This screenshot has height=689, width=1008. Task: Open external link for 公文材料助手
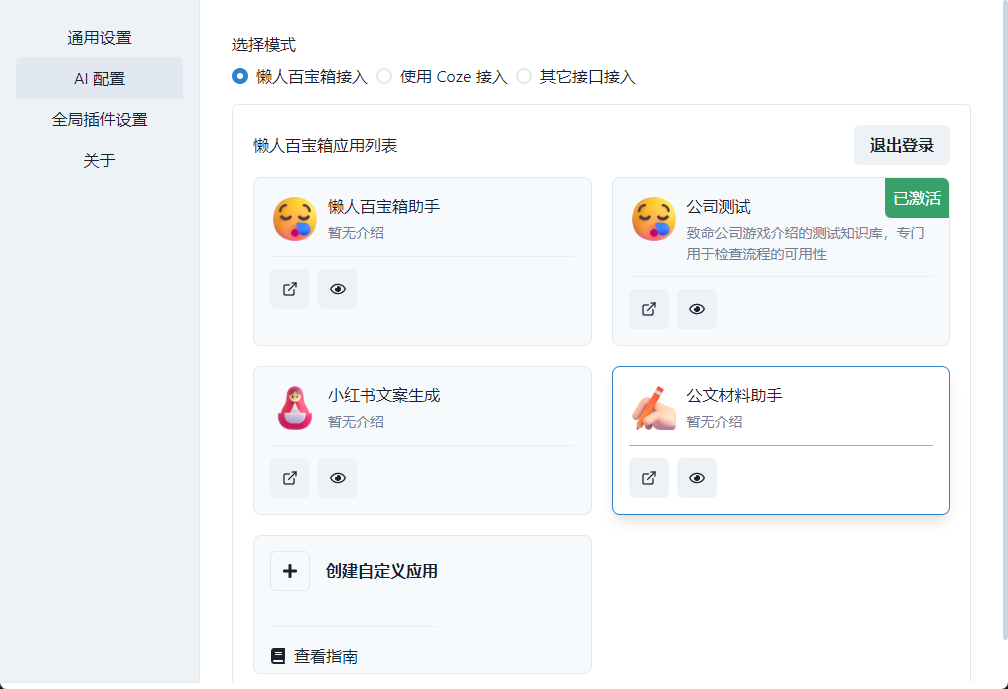(x=648, y=478)
